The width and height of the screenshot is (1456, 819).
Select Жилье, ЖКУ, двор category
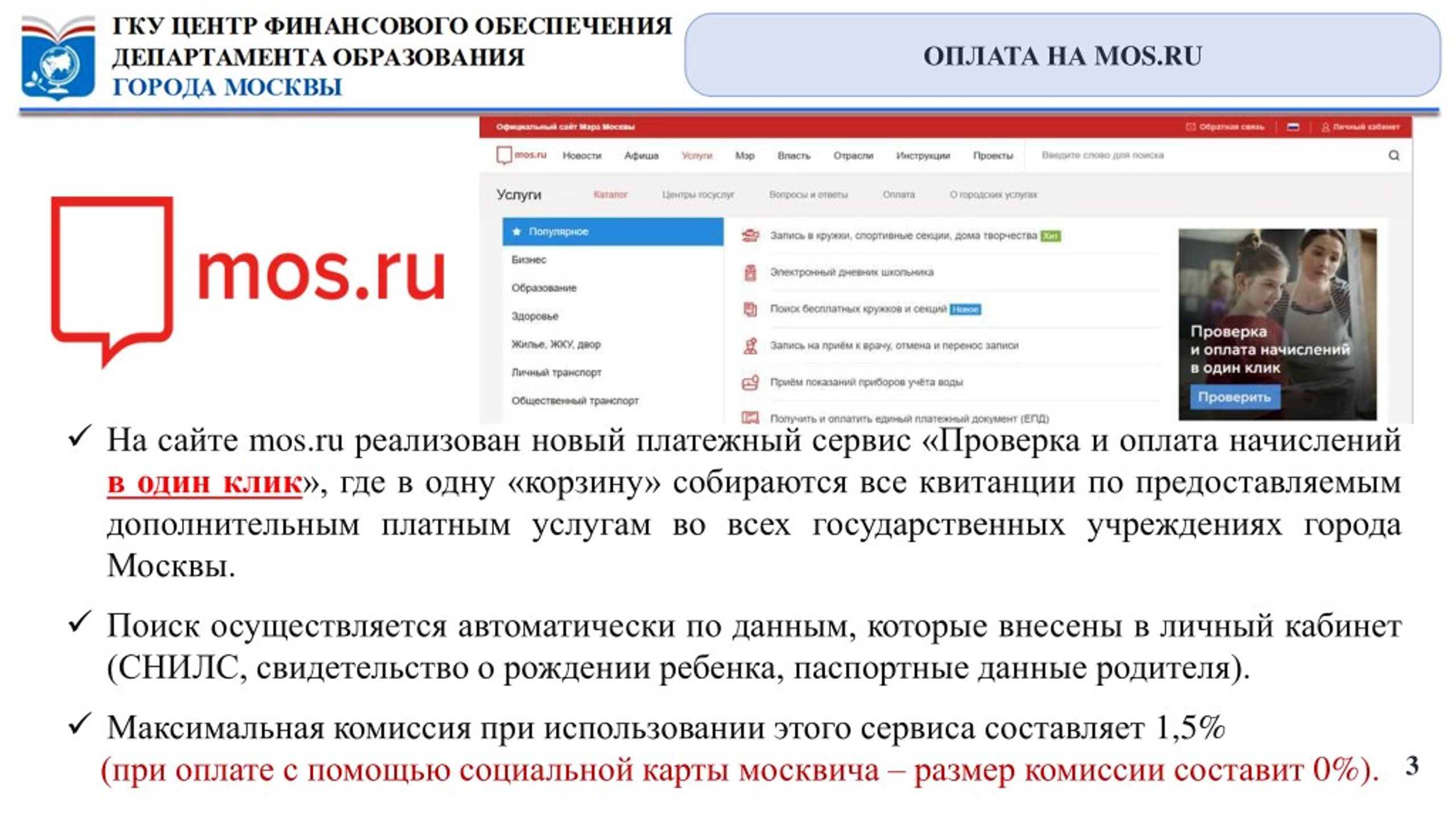556,344
